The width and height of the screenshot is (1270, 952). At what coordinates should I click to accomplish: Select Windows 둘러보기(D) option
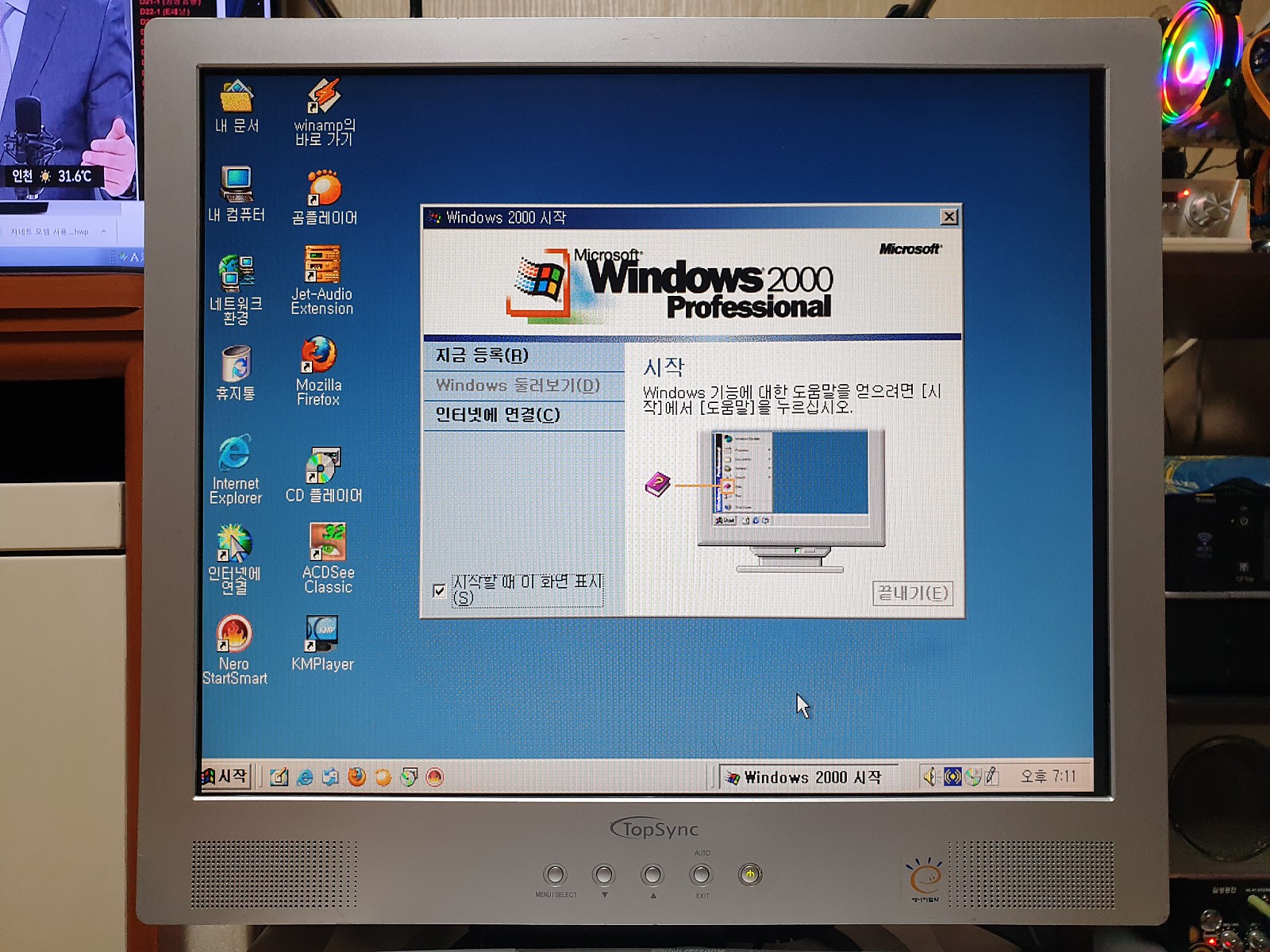coord(524,386)
